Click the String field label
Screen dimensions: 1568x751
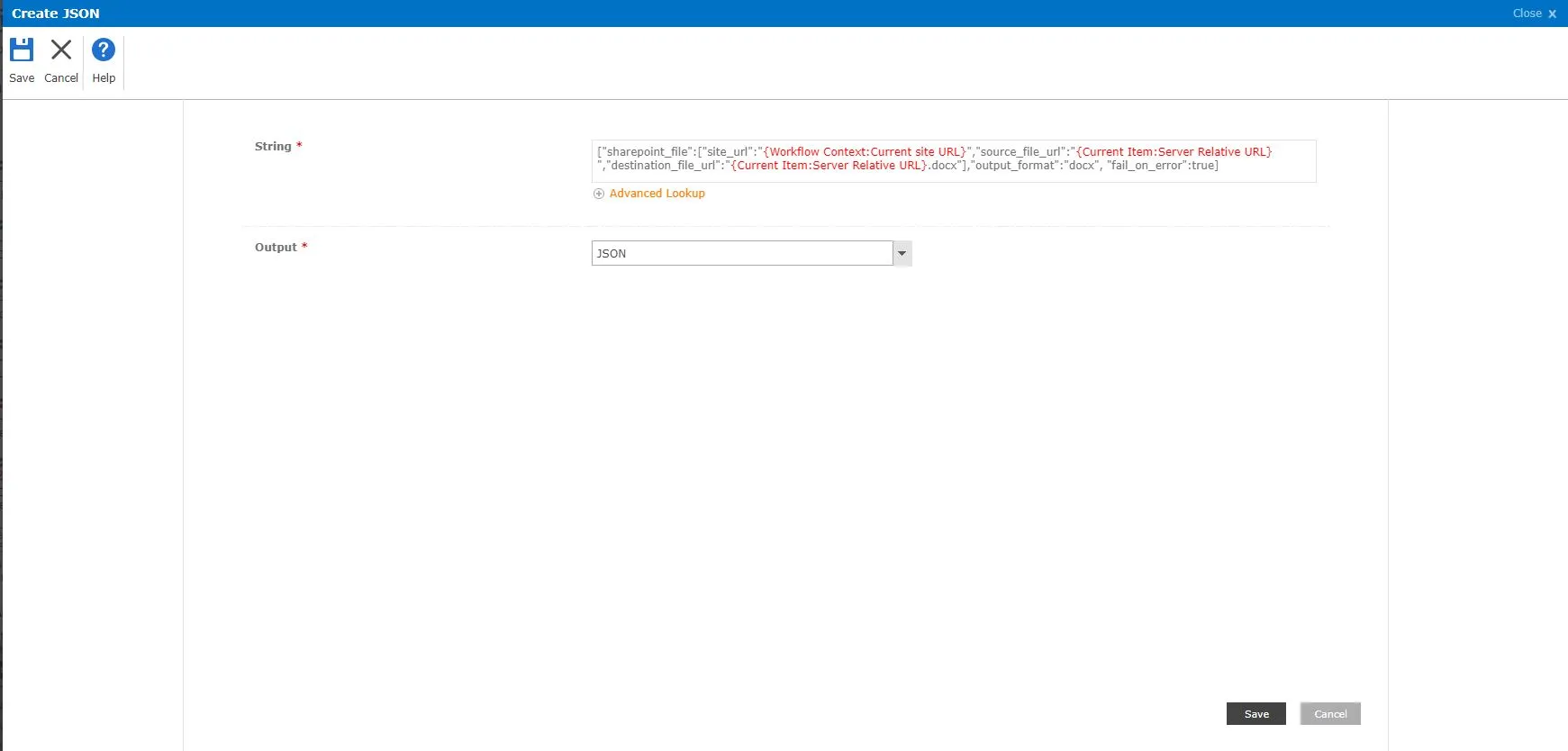click(273, 146)
